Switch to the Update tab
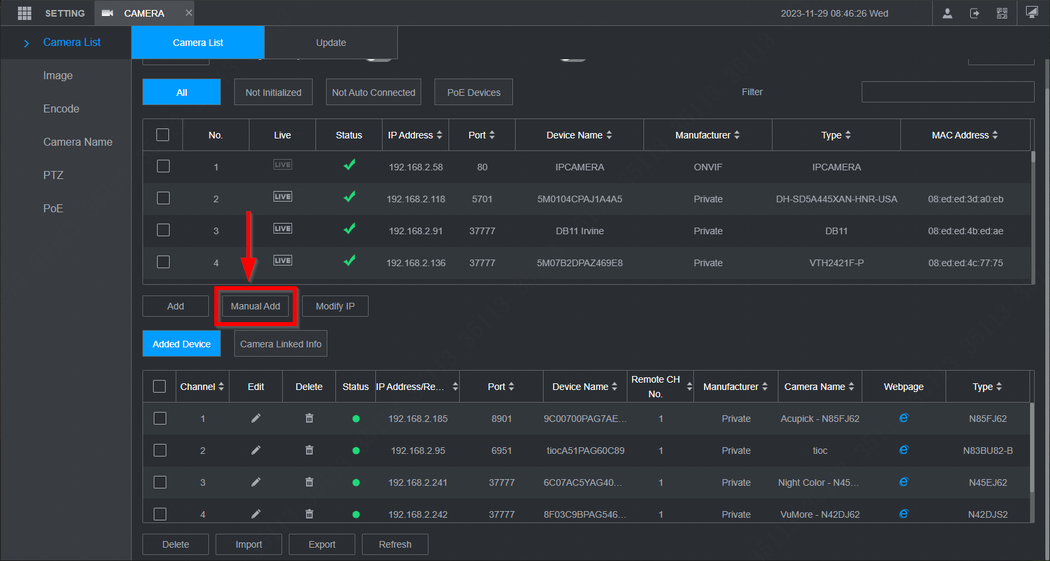Viewport: 1050px width, 561px height. pyautogui.click(x=331, y=43)
